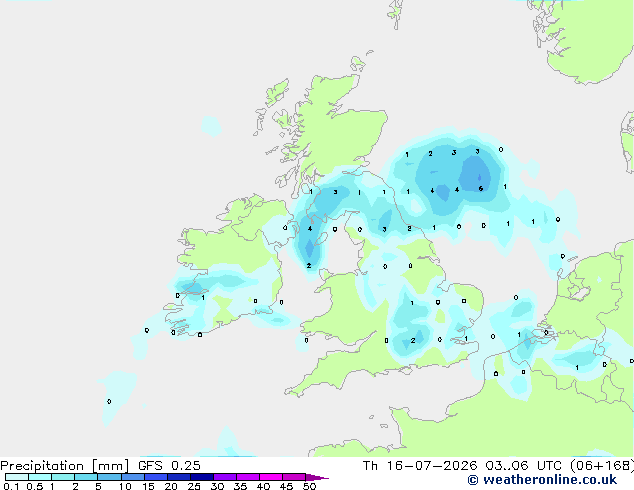Click the 15–20 mm blue legend swatch
The height and width of the screenshot is (490, 634).
click(156, 477)
